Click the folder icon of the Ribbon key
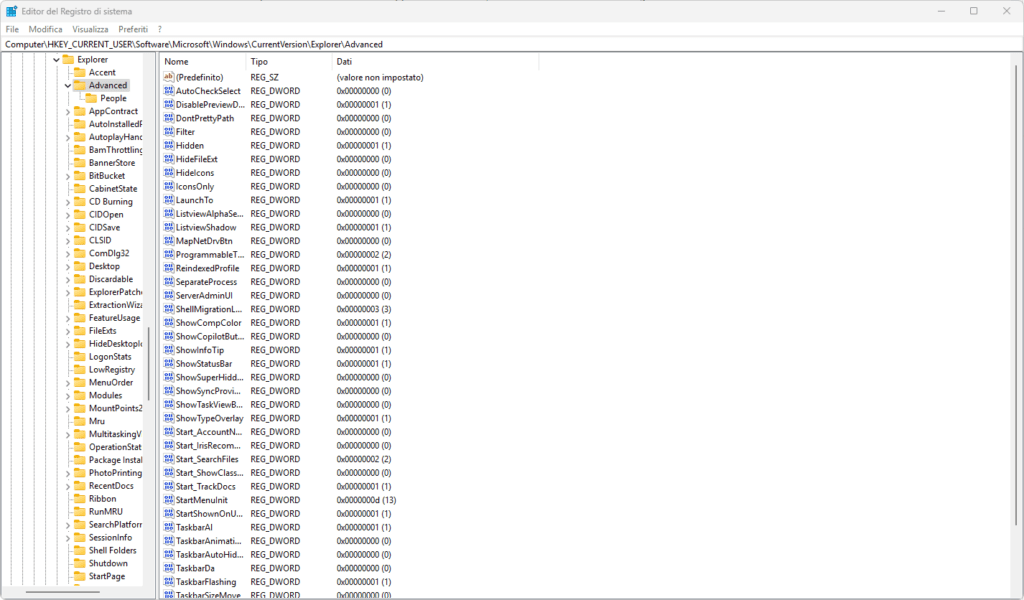Viewport: 1024px width, 600px height. pyautogui.click(x=80, y=499)
